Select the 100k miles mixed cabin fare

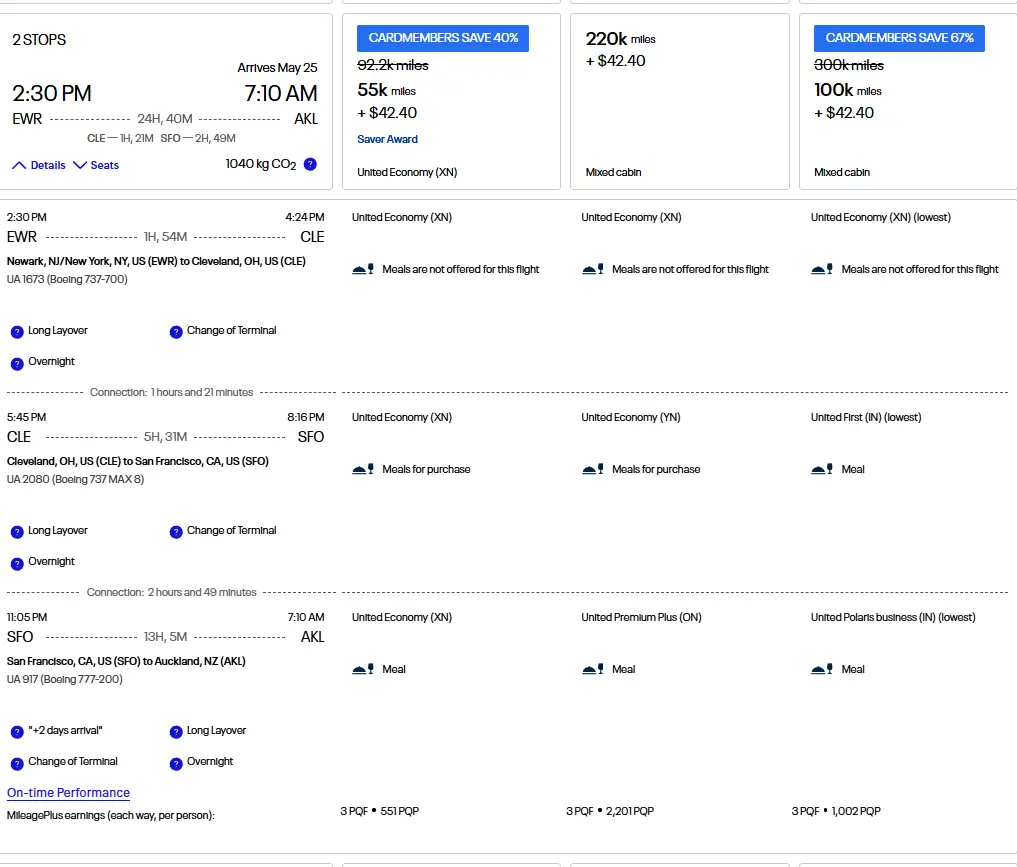point(908,101)
